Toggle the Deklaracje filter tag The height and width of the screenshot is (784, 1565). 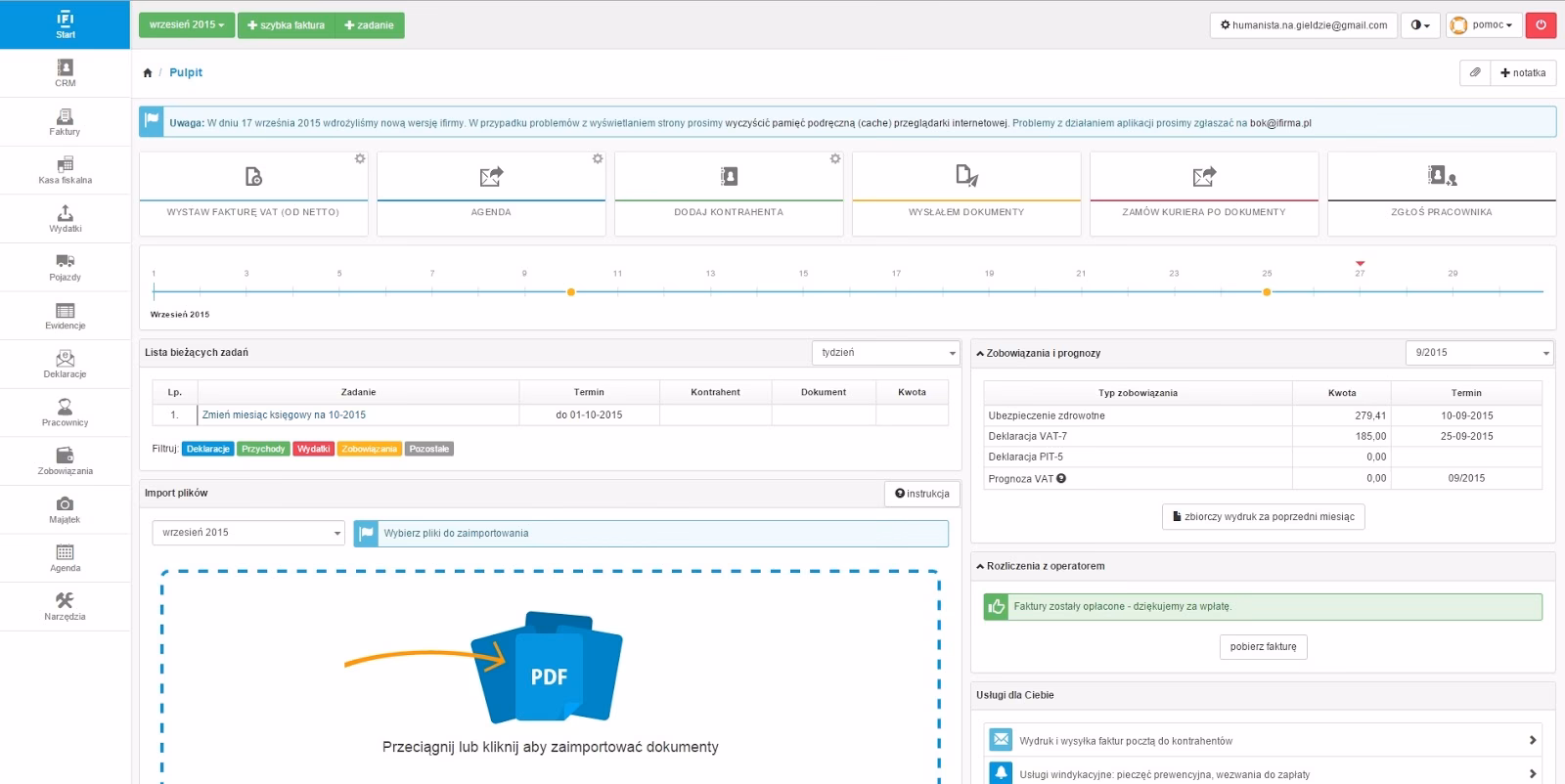207,449
